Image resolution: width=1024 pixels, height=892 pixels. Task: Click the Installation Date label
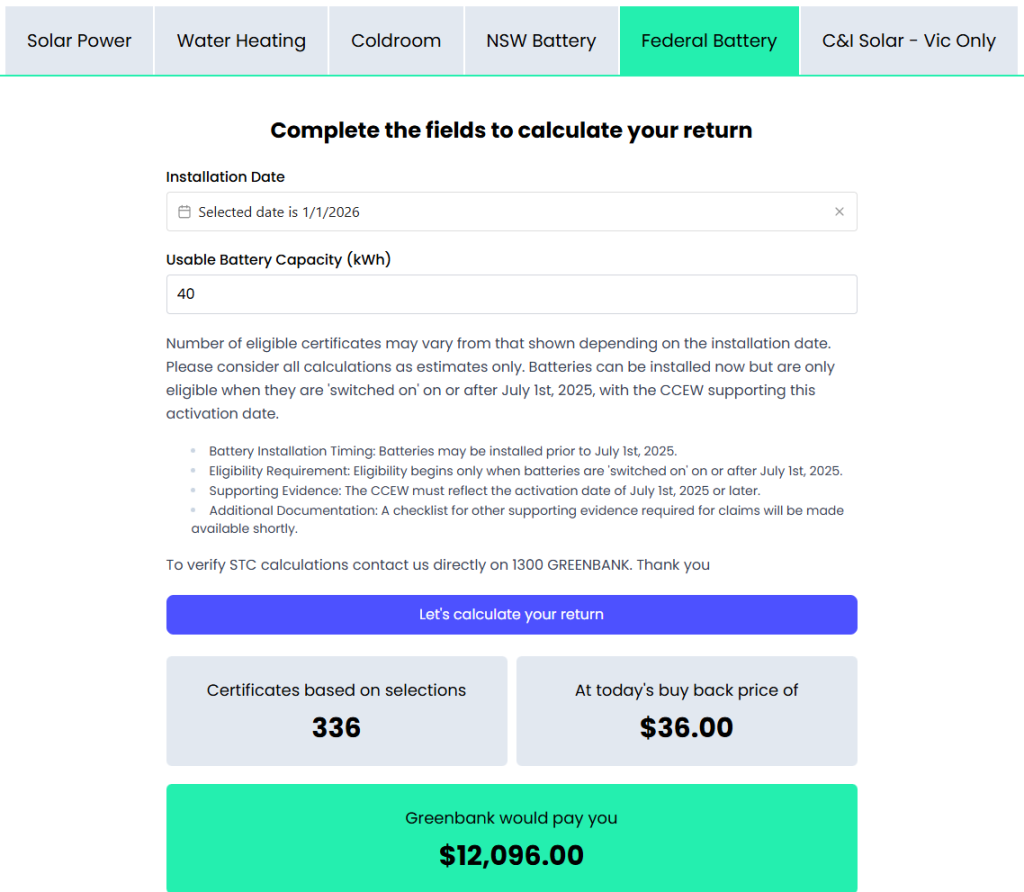click(x=225, y=177)
